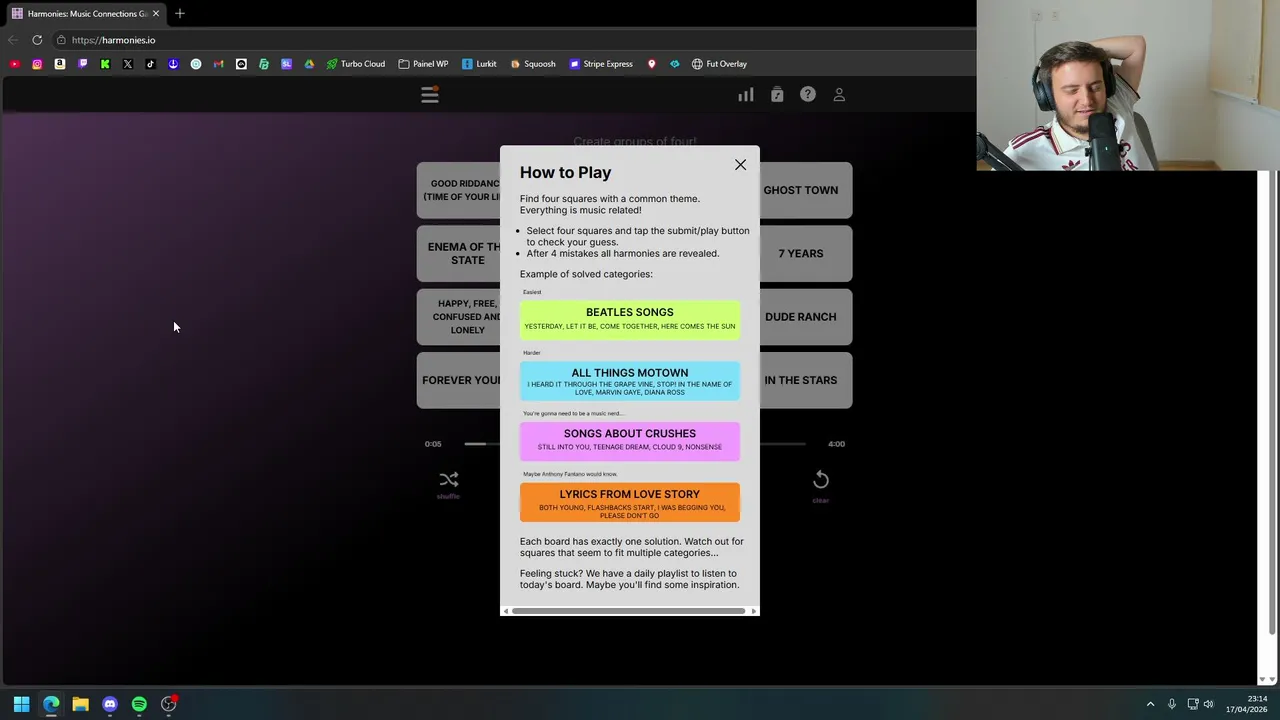
Task: Open the Turbo Cloud bookmark
Action: coord(355,64)
